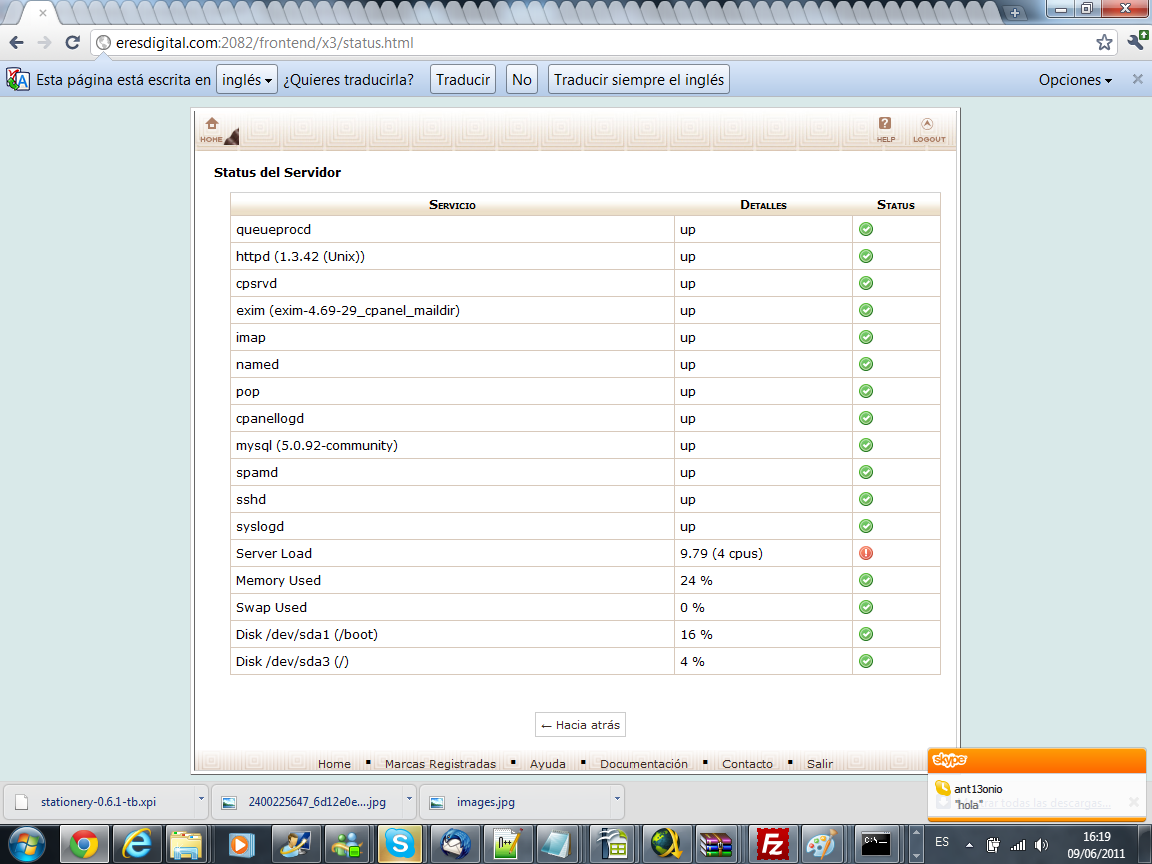The image size is (1152, 864).
Task: Open the Opciones translation dropdown
Action: (x=1075, y=80)
